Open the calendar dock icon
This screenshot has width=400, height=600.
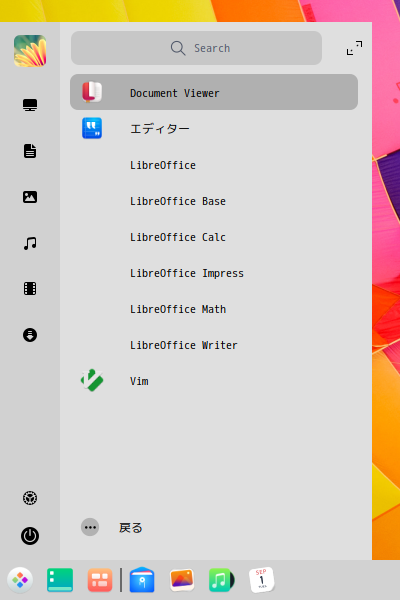[261, 580]
